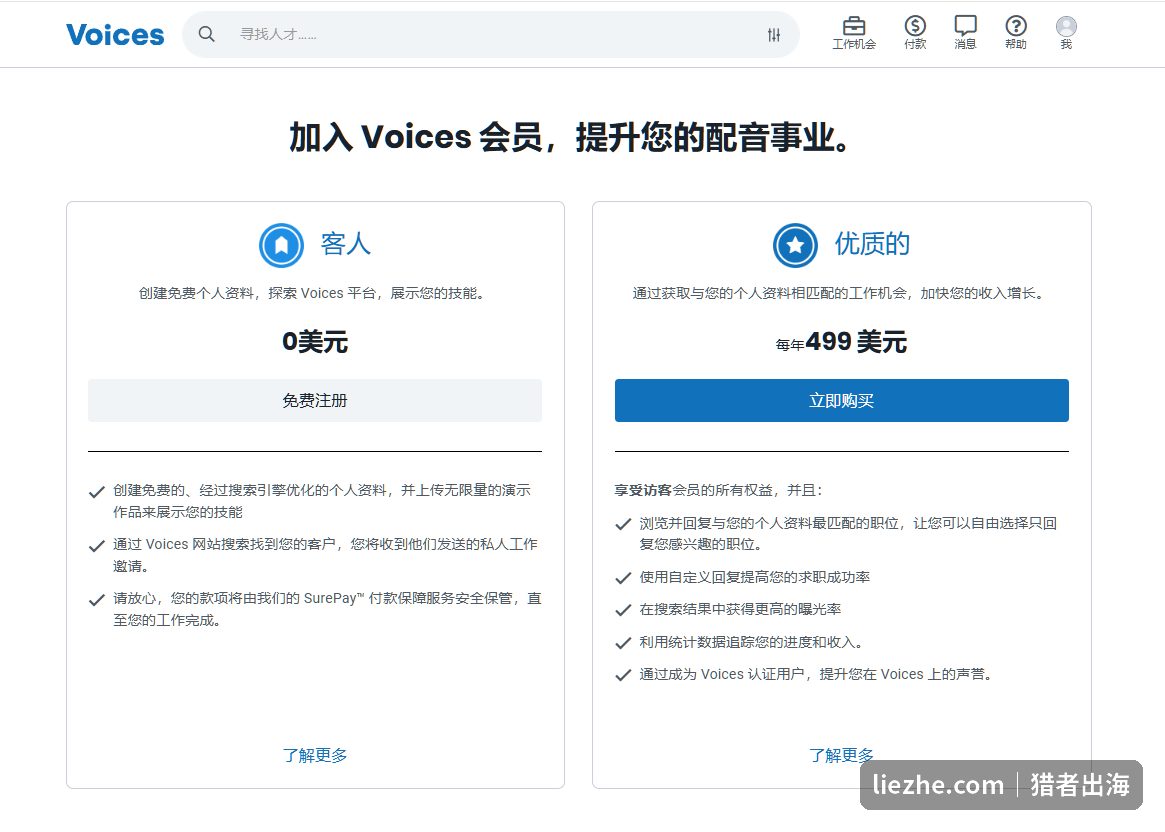Click the 优质的 plan title
Viewport: 1165px width, 832px height.
pyautogui.click(x=872, y=244)
